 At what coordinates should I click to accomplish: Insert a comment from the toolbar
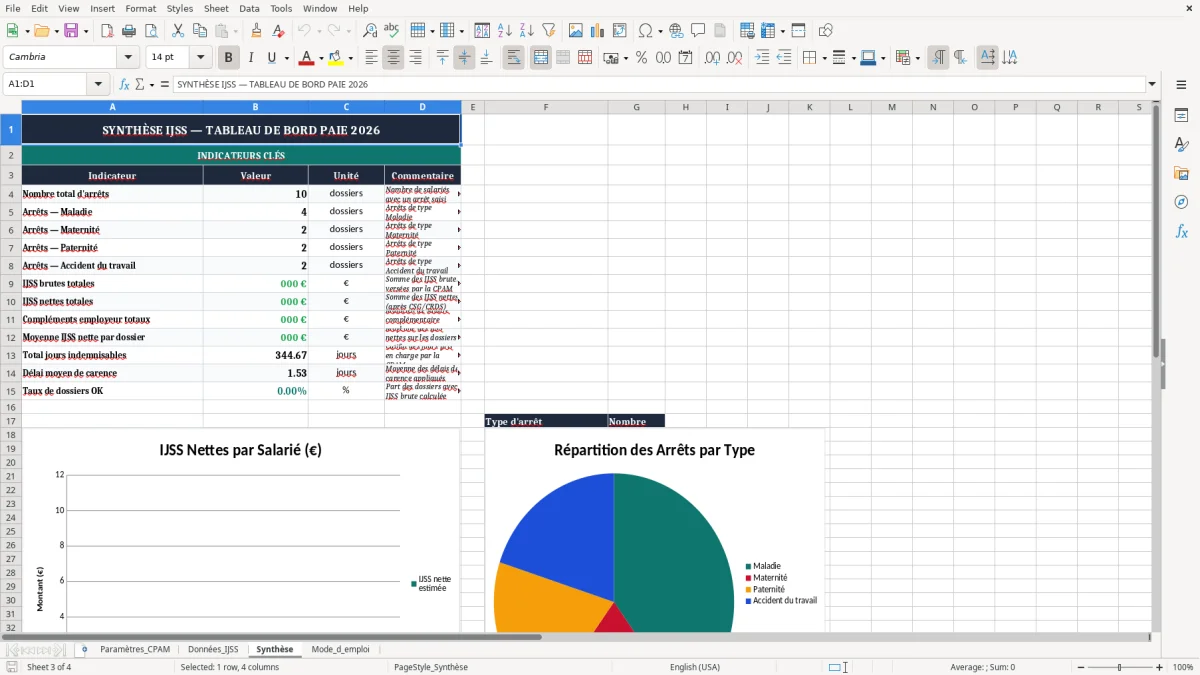[698, 31]
